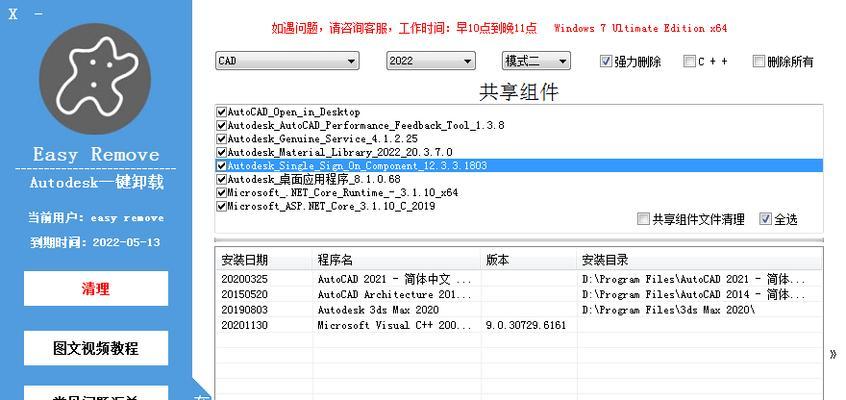This screenshot has width=846, height=400.
Task: Click the 当前用户 easy remove text
Action: pyautogui.click(x=96, y=218)
